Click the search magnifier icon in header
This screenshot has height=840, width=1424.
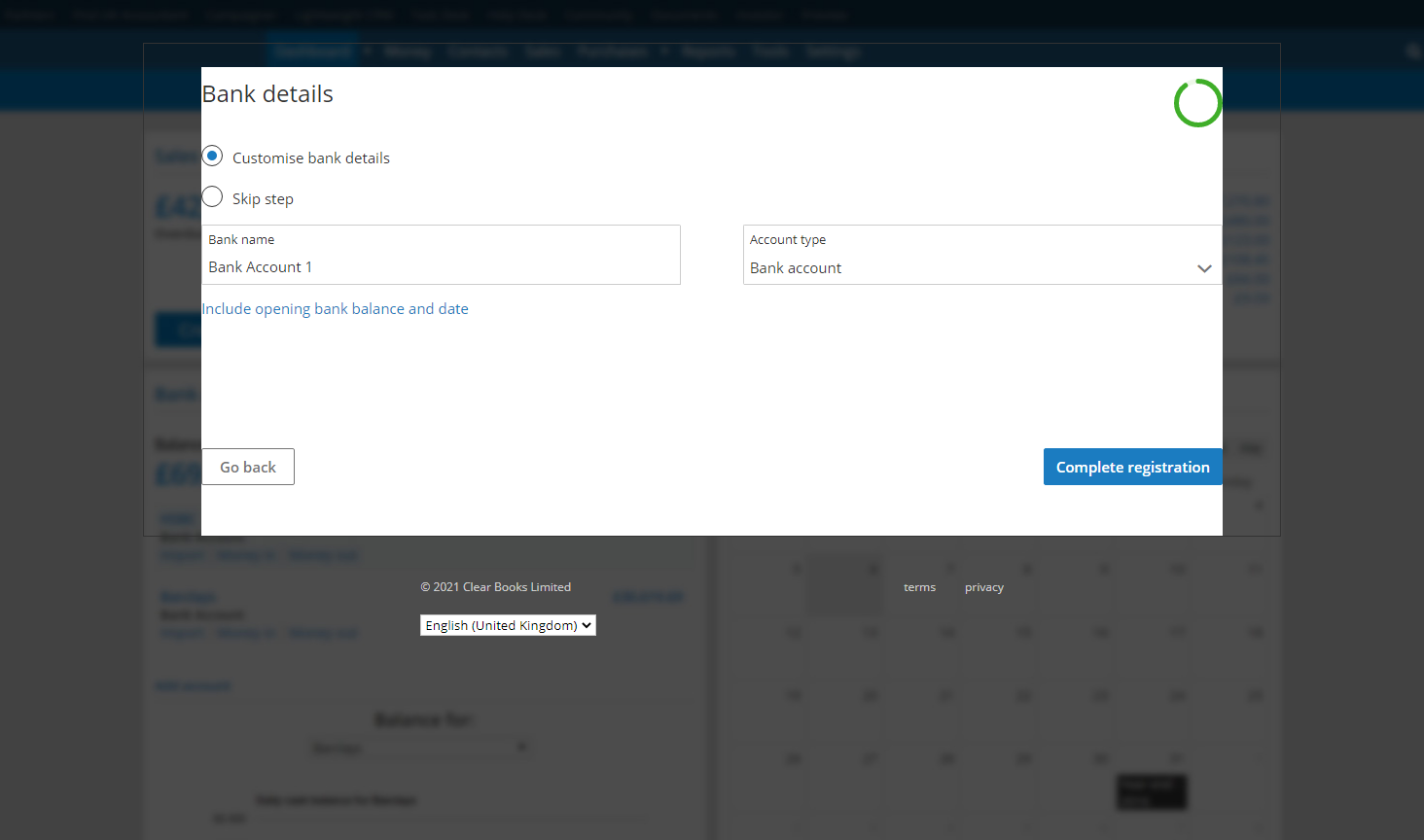(x=1412, y=52)
